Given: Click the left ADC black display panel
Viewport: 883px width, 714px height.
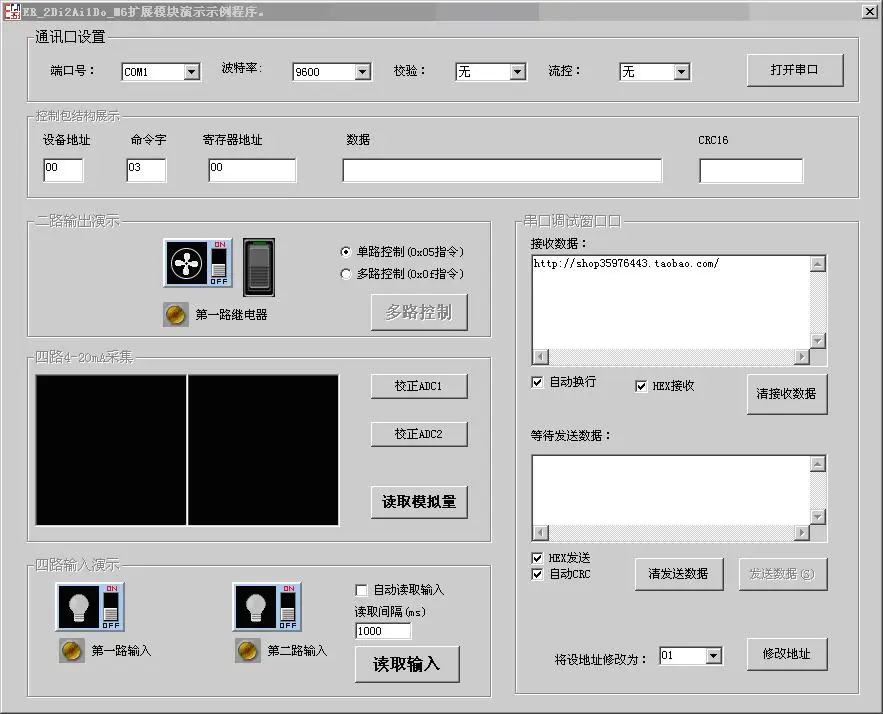Looking at the screenshot, I should tap(111, 450).
